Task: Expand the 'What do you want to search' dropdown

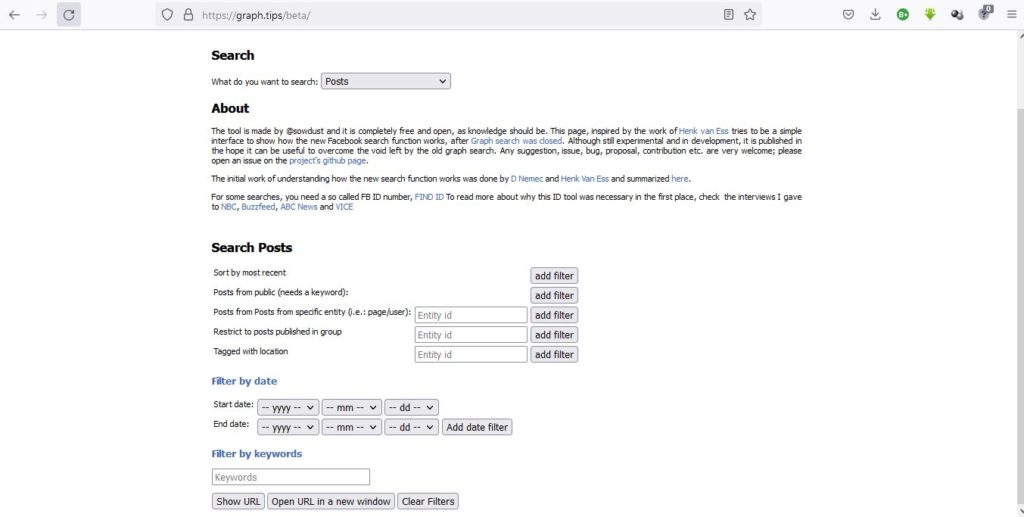Action: coord(385,81)
